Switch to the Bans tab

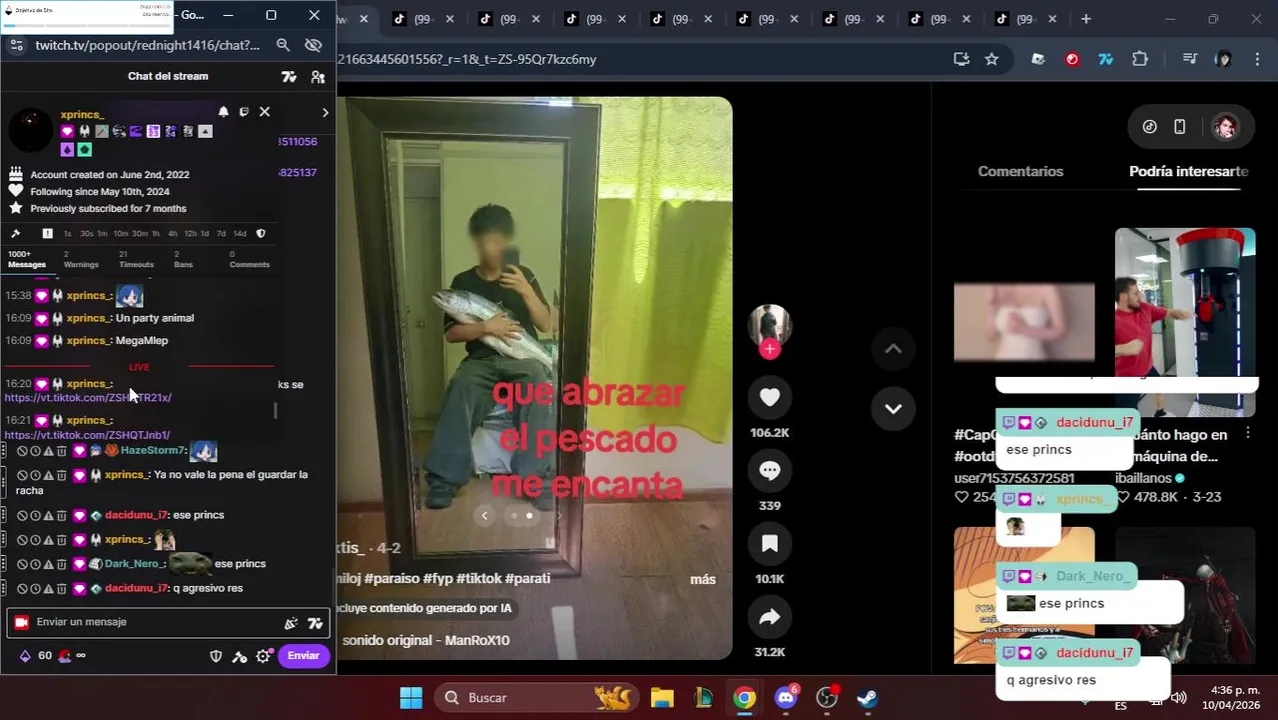183,259
